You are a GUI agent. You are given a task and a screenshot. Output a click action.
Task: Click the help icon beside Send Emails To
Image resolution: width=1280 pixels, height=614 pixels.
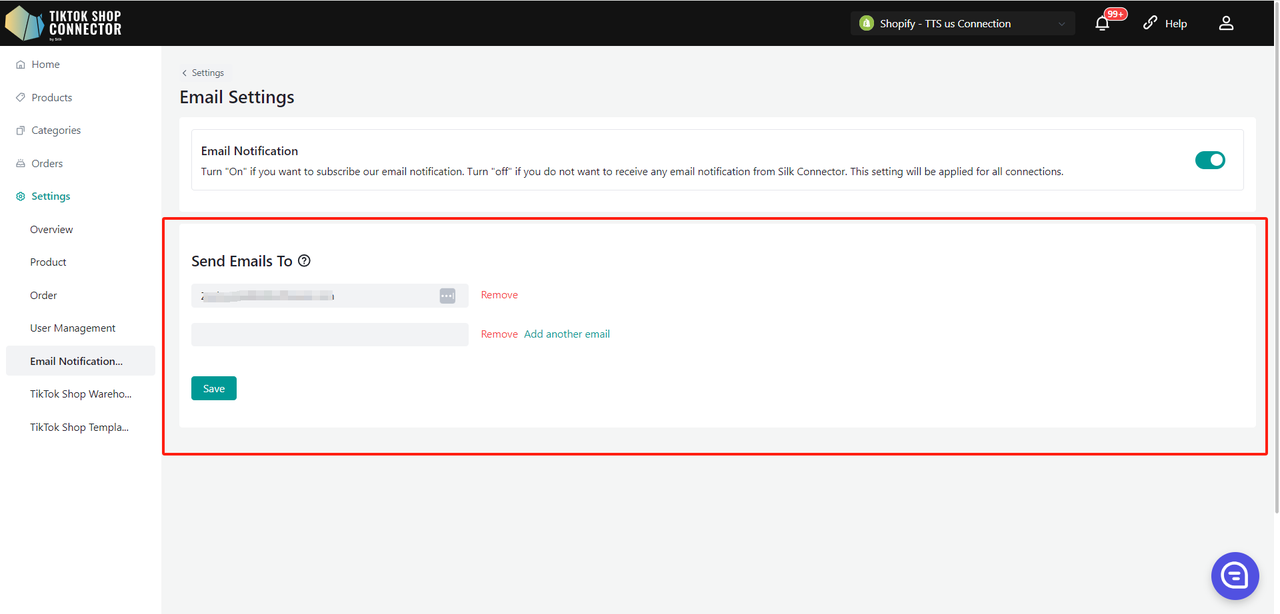click(304, 261)
